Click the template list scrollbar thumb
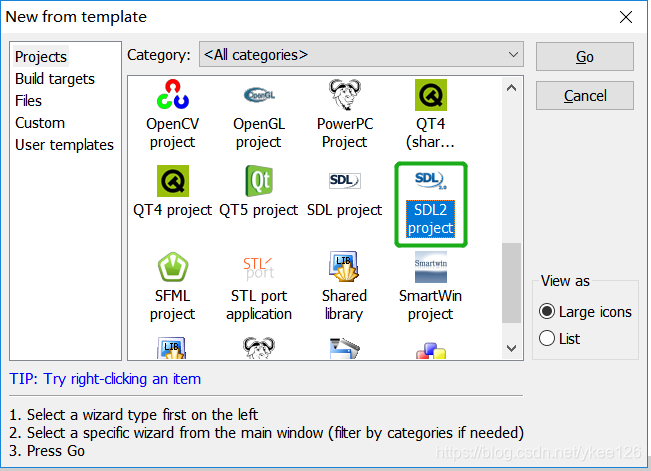This screenshot has width=651, height=471. point(512,282)
